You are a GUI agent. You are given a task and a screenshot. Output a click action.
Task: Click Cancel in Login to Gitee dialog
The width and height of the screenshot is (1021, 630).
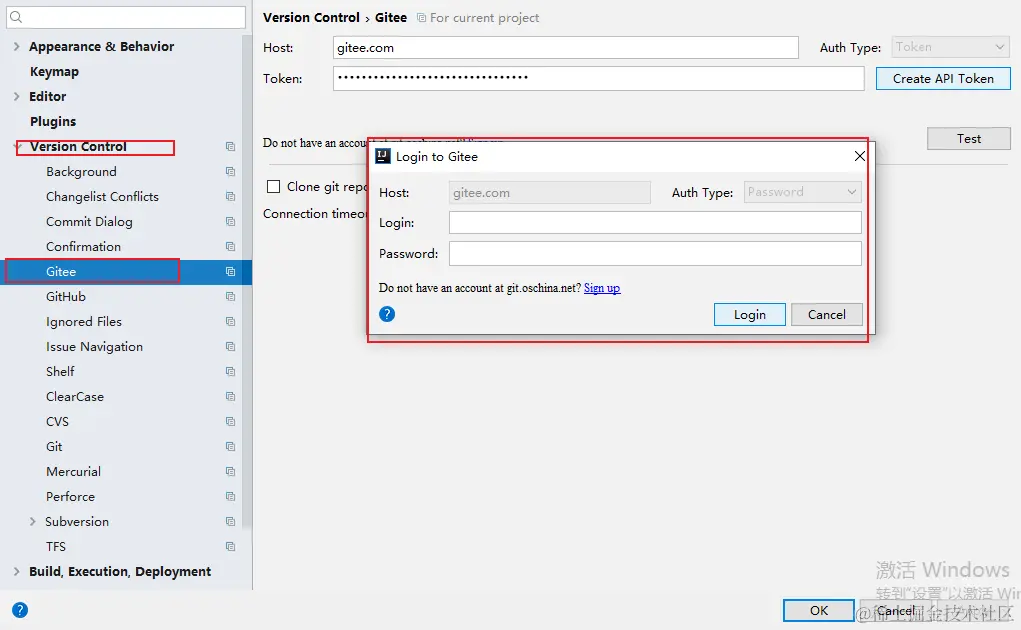[x=827, y=315]
